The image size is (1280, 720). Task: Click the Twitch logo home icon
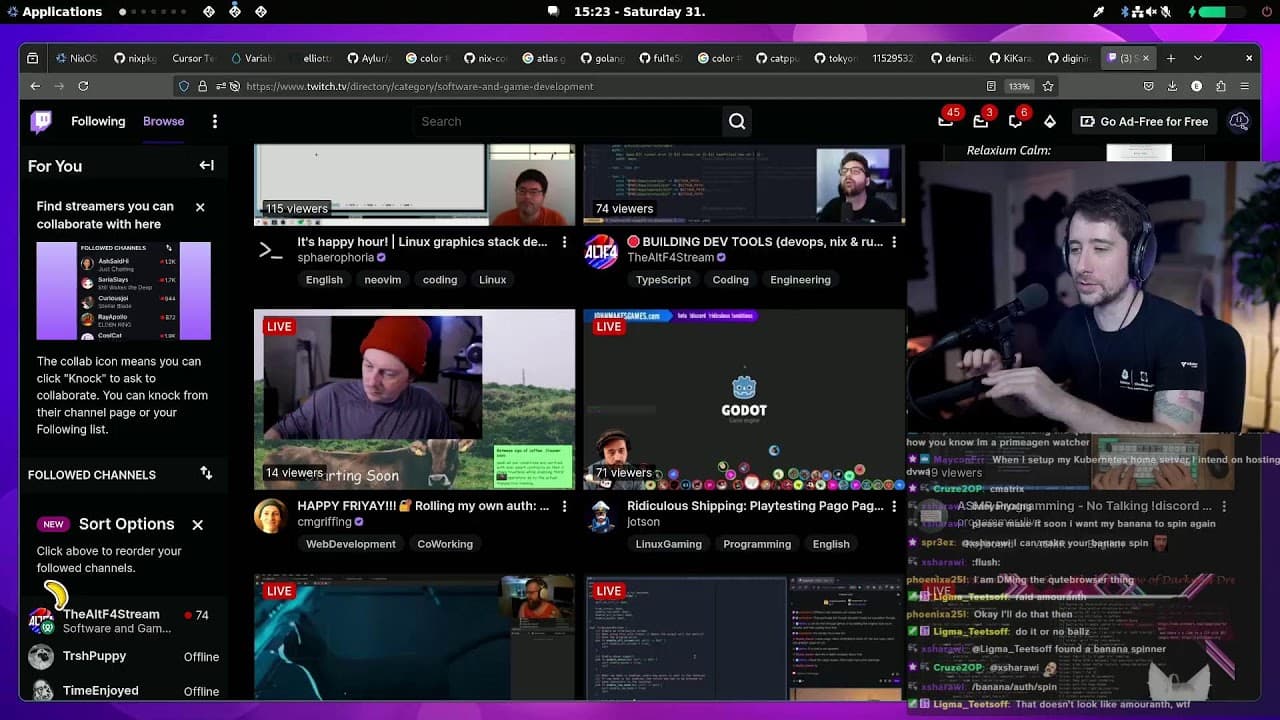(x=41, y=122)
